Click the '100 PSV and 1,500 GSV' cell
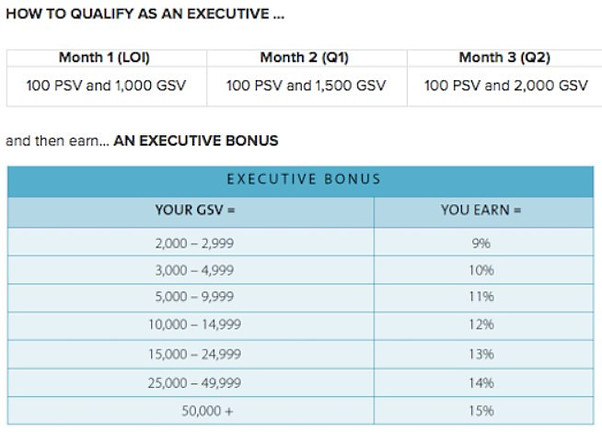Image resolution: width=602 pixels, height=433 pixels. [x=307, y=86]
